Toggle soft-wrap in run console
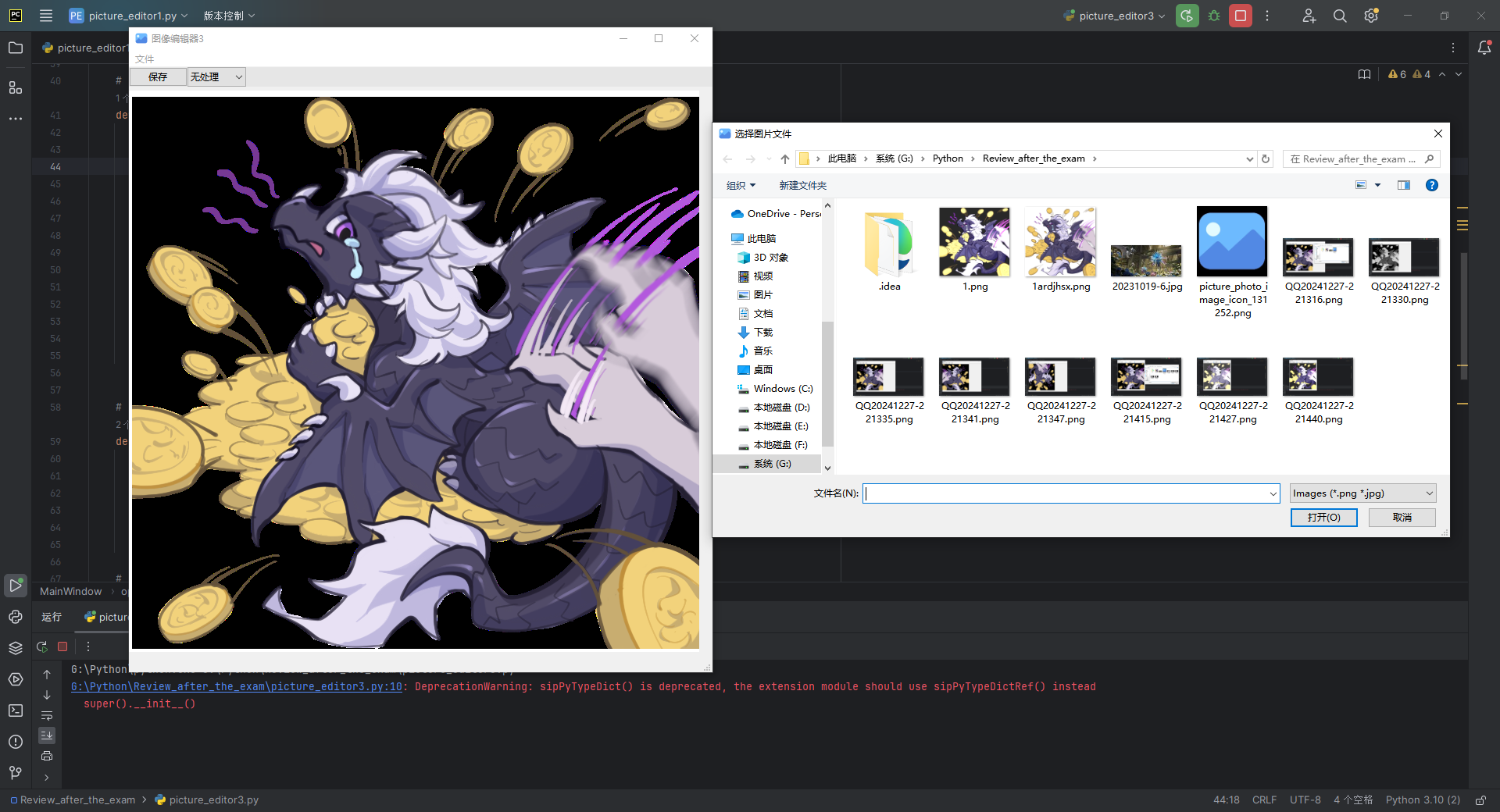This screenshot has height=812, width=1500. click(47, 715)
